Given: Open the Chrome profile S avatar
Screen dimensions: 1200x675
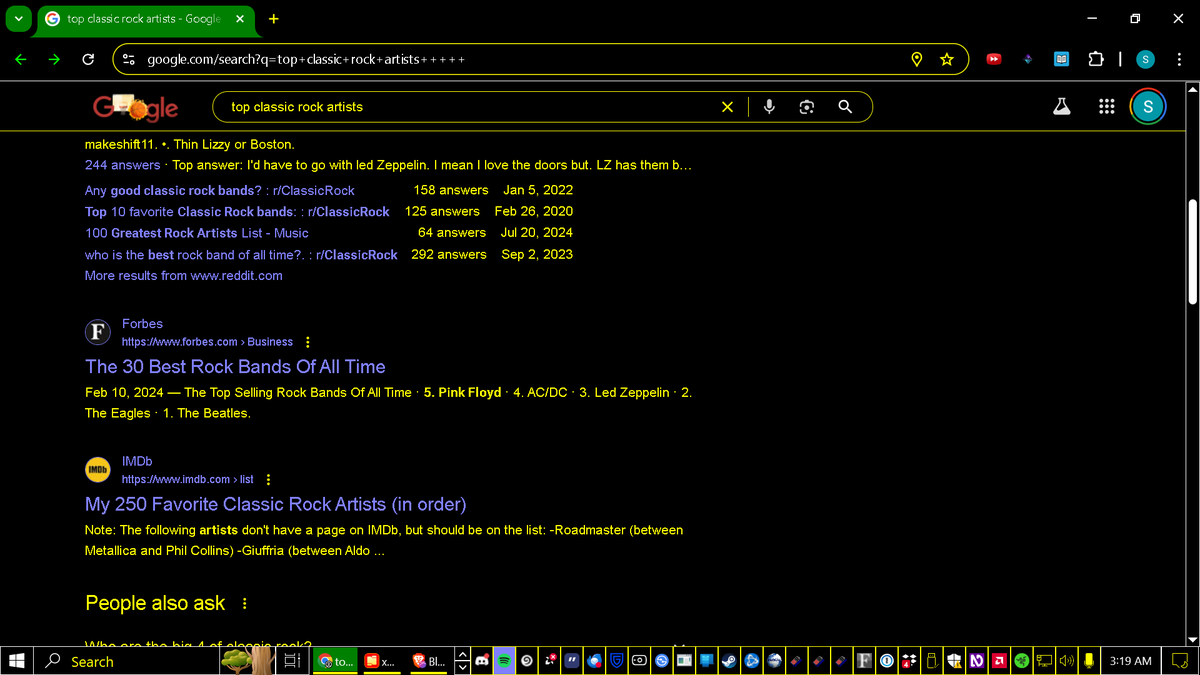Looking at the screenshot, I should (x=1146, y=59).
